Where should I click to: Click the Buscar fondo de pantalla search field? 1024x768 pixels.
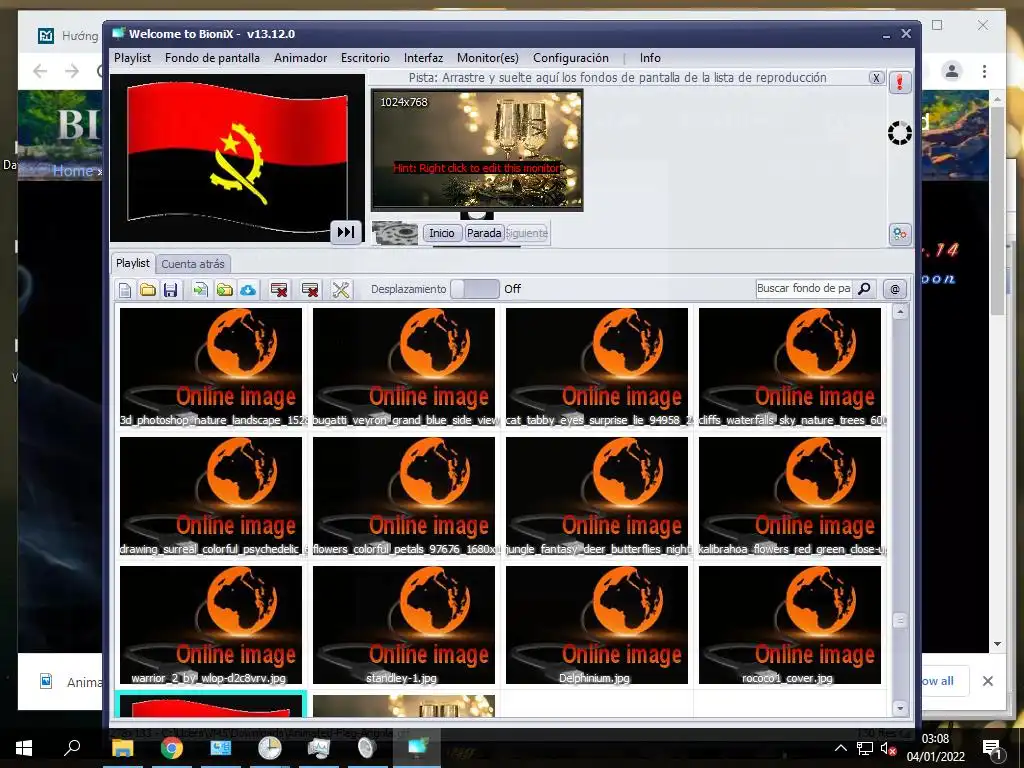[803, 289]
